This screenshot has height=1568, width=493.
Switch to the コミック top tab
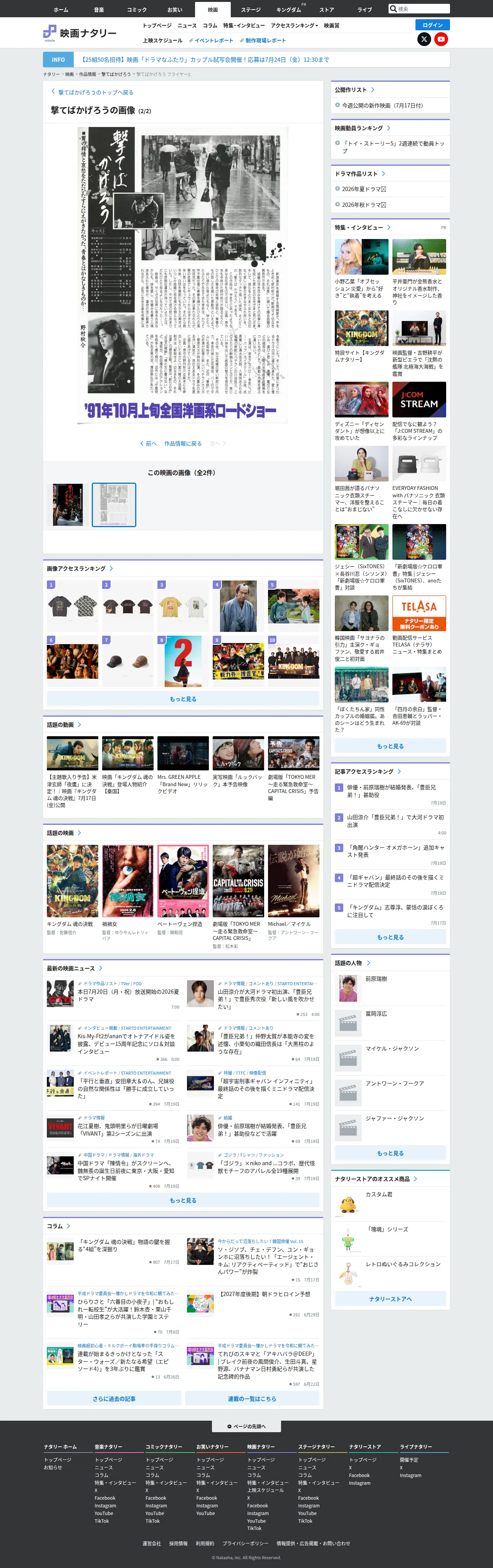click(137, 10)
